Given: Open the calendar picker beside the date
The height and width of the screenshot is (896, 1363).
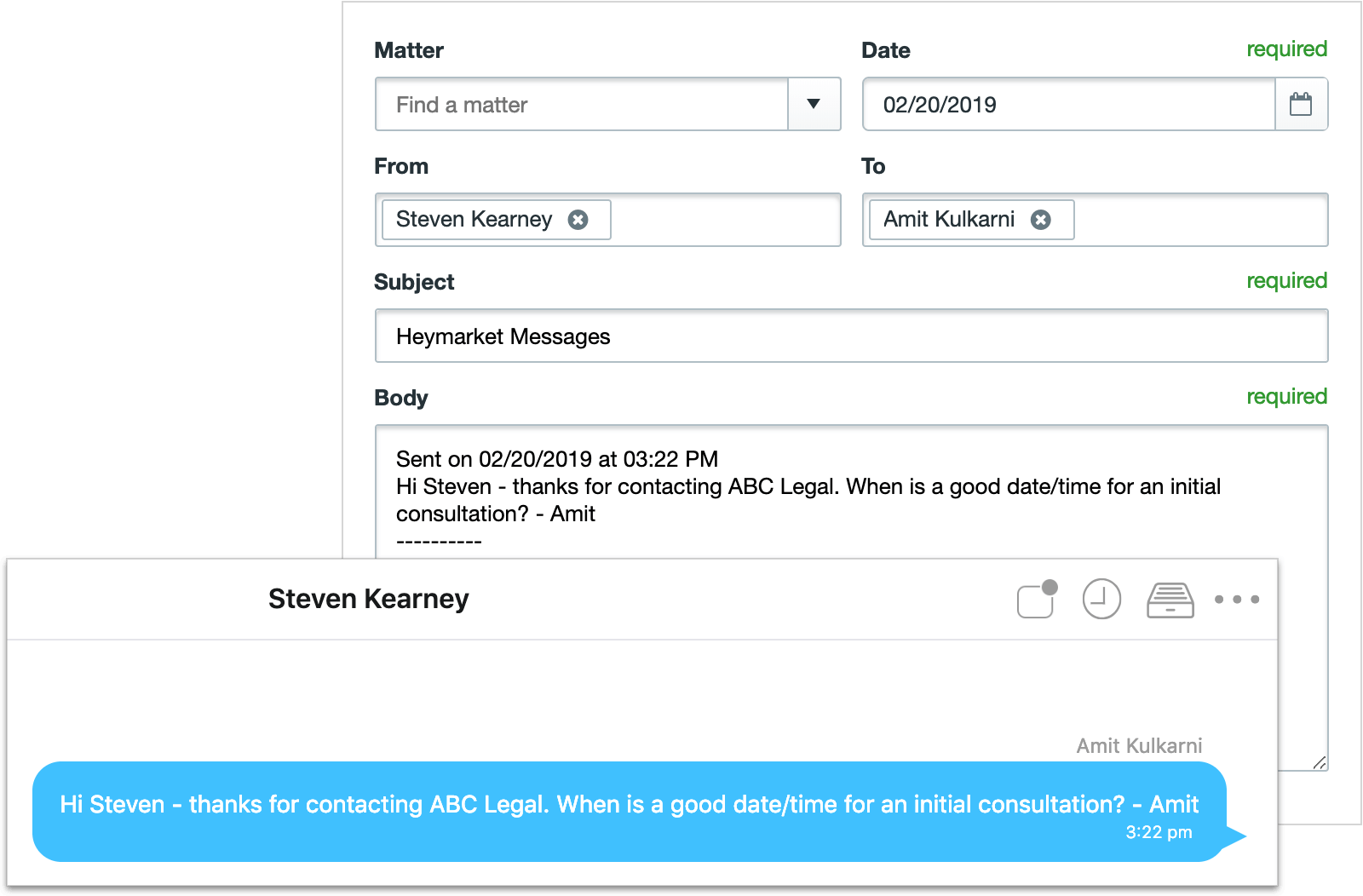Looking at the screenshot, I should pos(1302,104).
